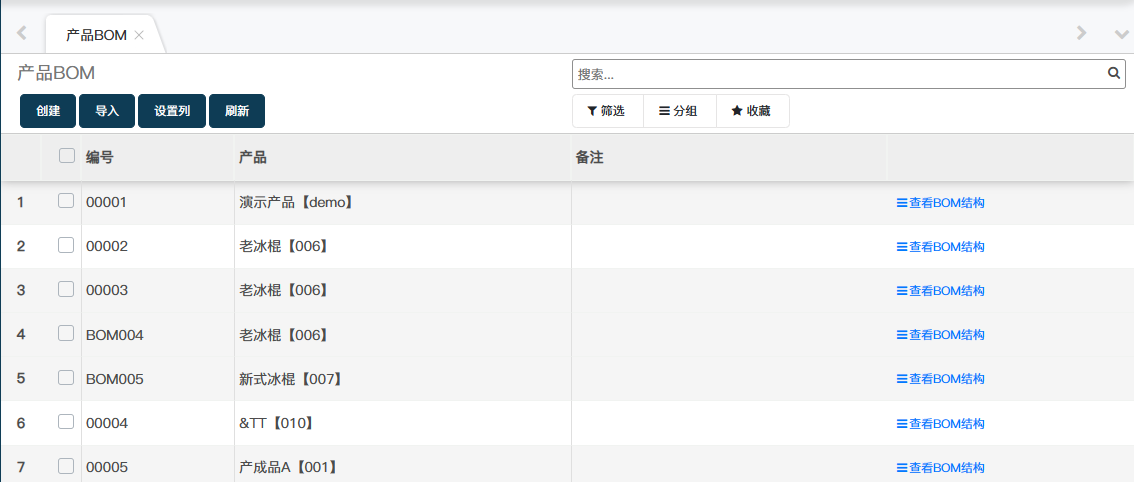Refresh the list with 刷新

point(237,112)
